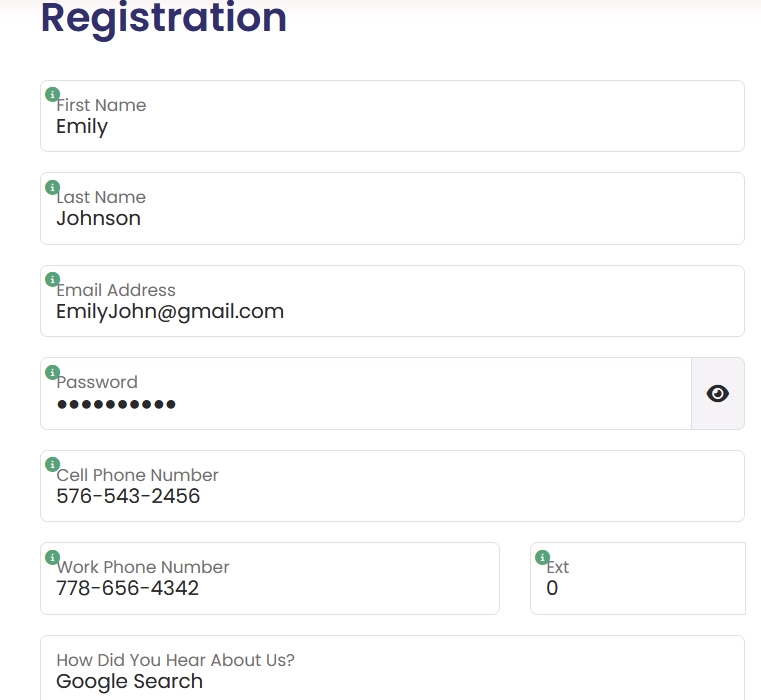This screenshot has width=761, height=700.
Task: Click the info icon beside Email Address
Action: pyautogui.click(x=52, y=279)
